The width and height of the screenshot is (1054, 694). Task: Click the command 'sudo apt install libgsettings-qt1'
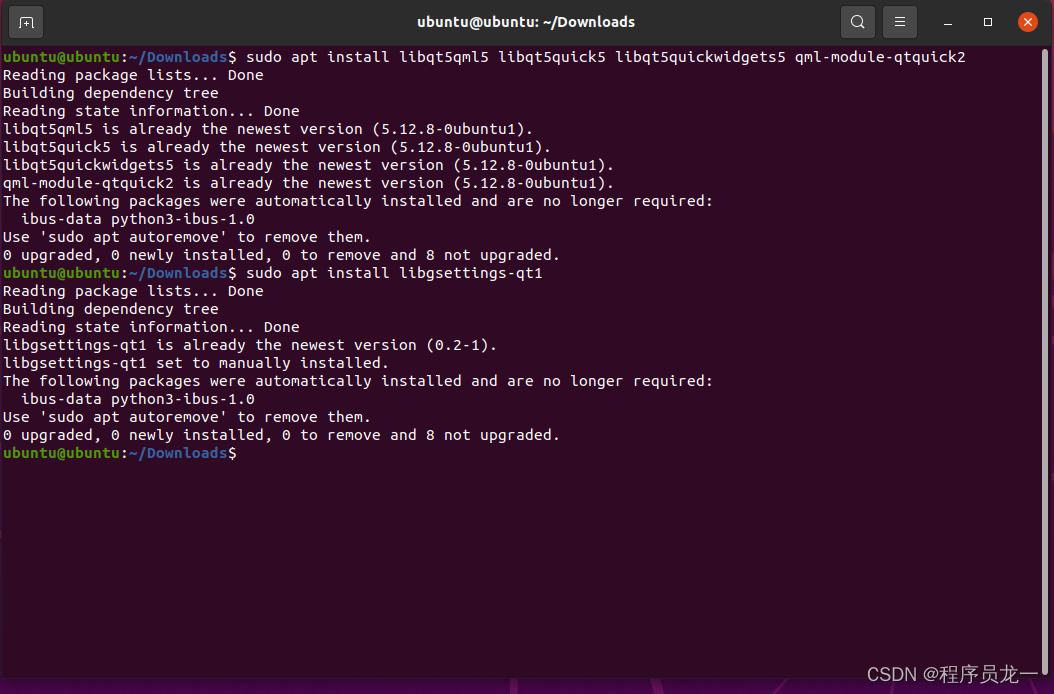[x=394, y=273]
